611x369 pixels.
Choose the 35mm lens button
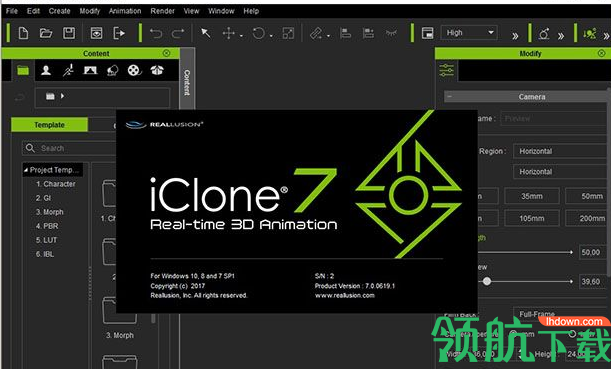[x=532, y=196]
